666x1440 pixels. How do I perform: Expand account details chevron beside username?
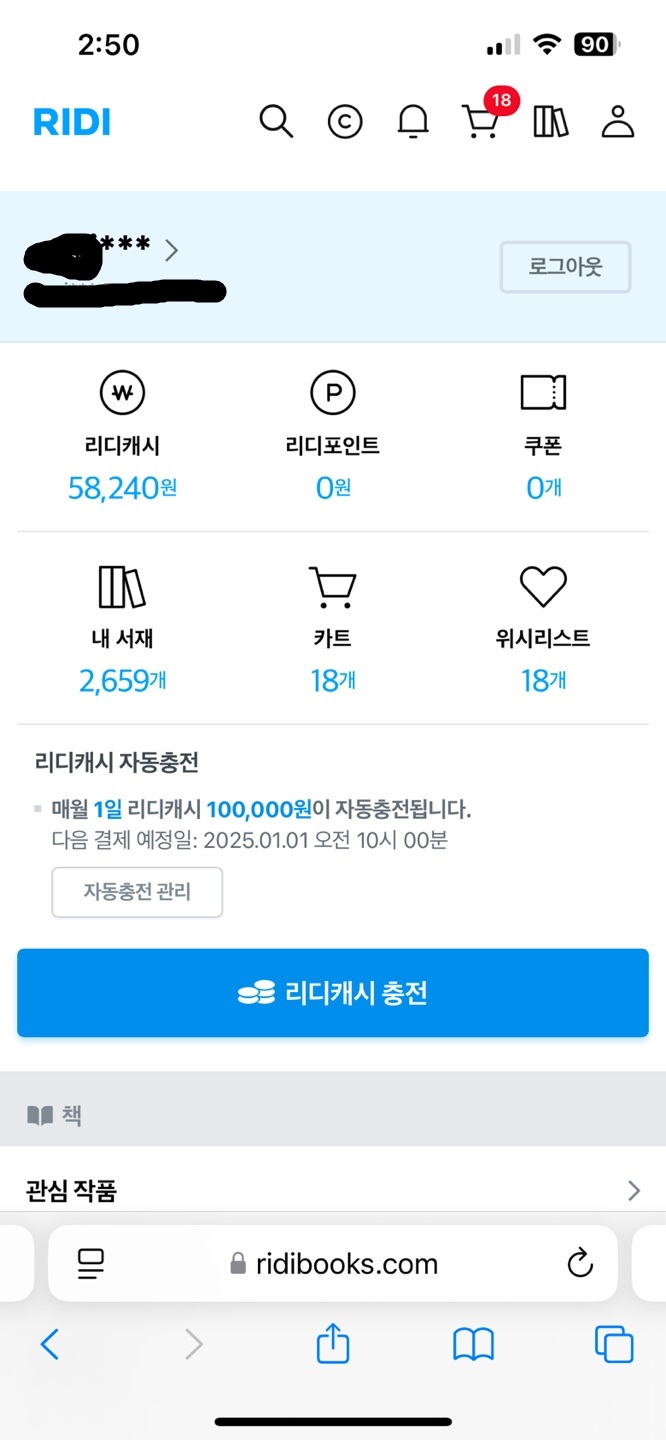pyautogui.click(x=172, y=249)
